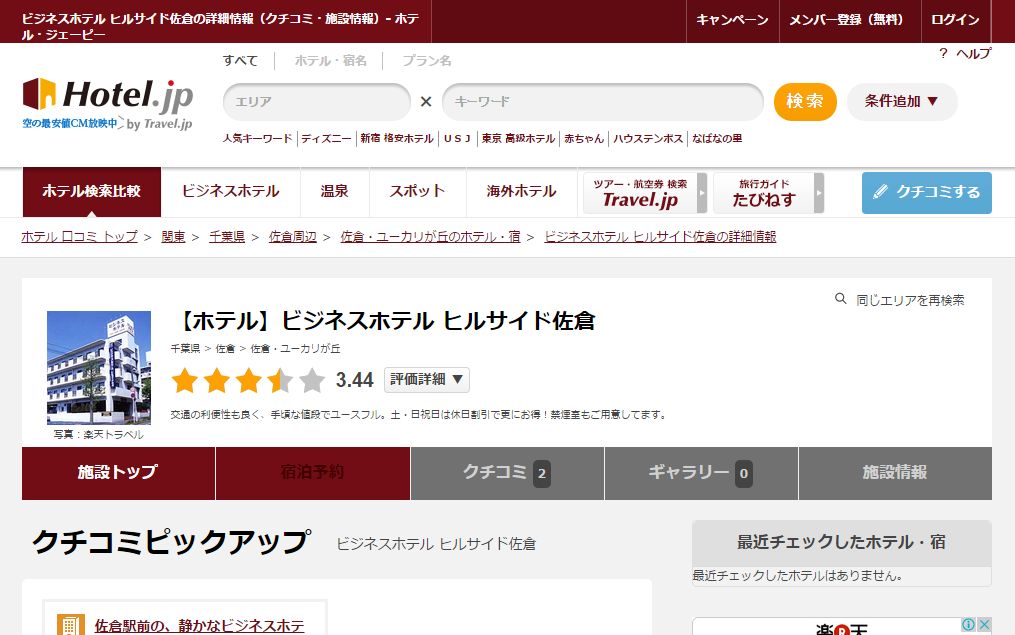Click the 佐倉・ユーカリが丘のホテル・宿 breadcrumb
The width and height of the screenshot is (1015, 635).
(430, 237)
